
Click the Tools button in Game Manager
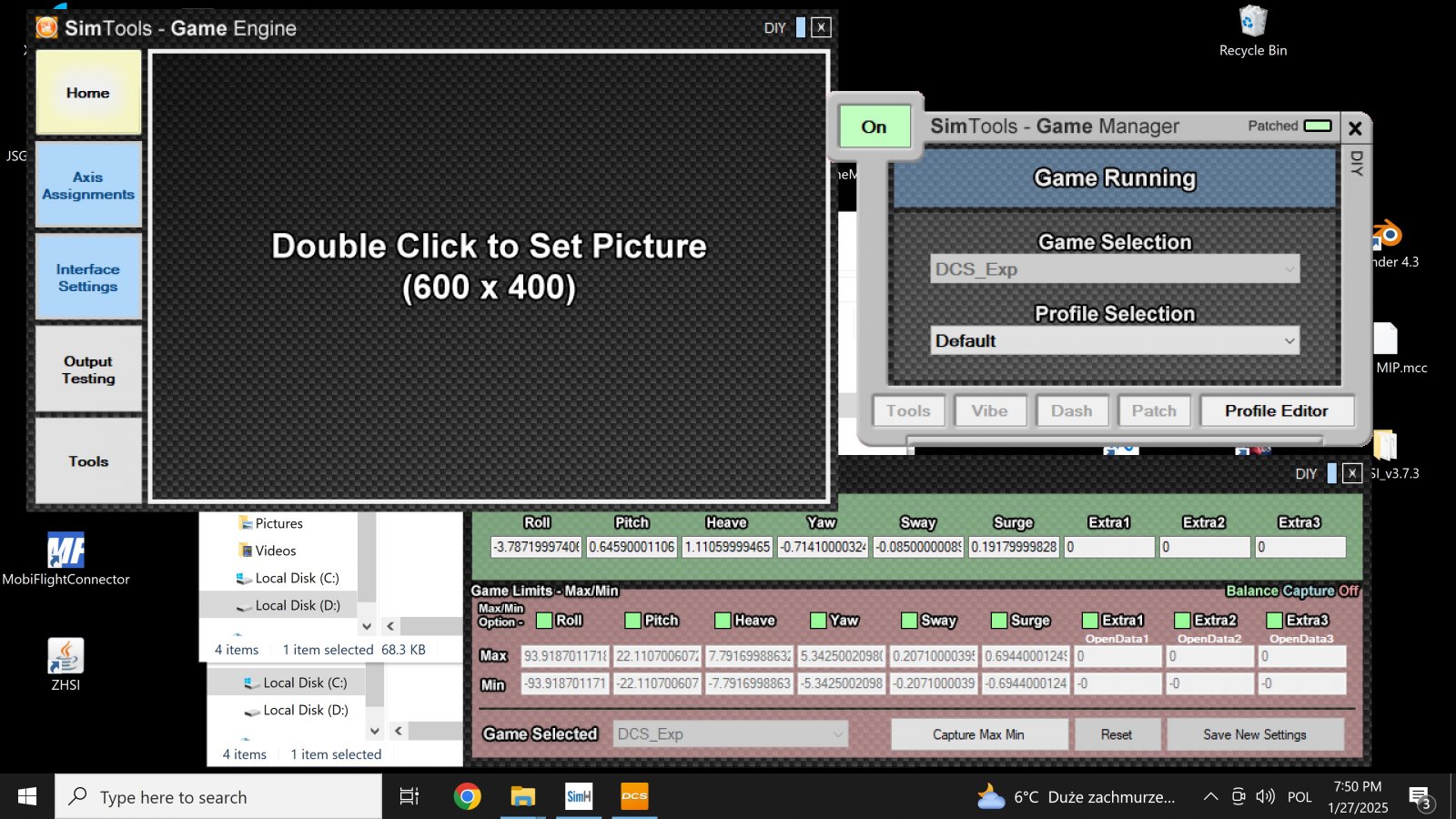click(x=908, y=410)
